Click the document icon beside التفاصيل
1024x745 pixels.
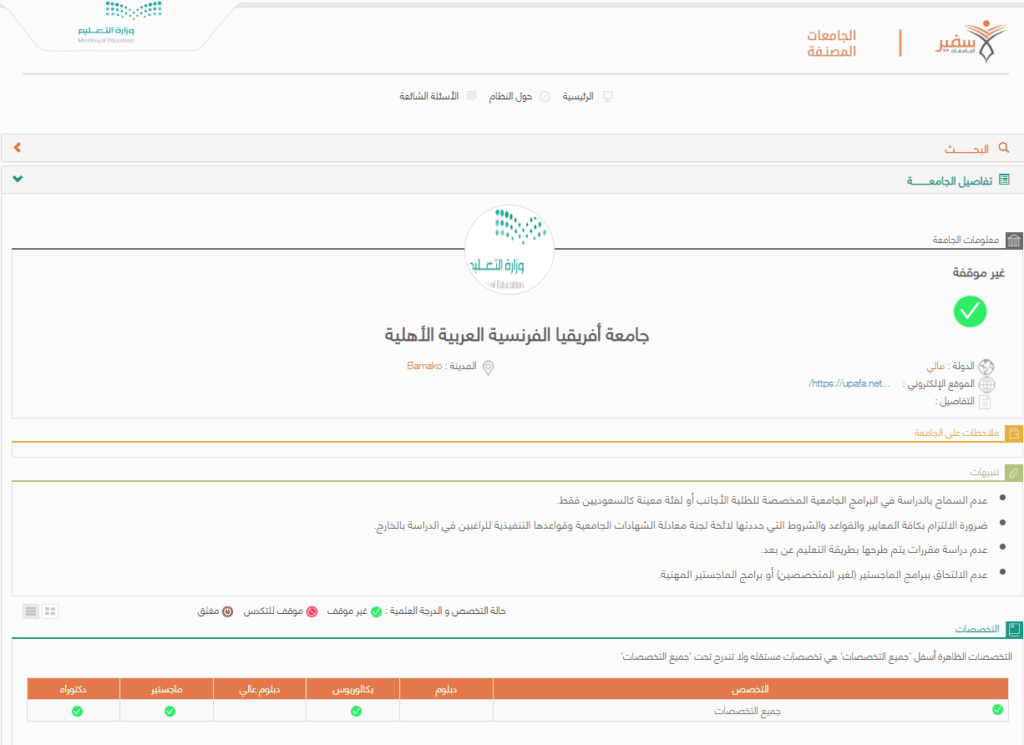(x=986, y=401)
